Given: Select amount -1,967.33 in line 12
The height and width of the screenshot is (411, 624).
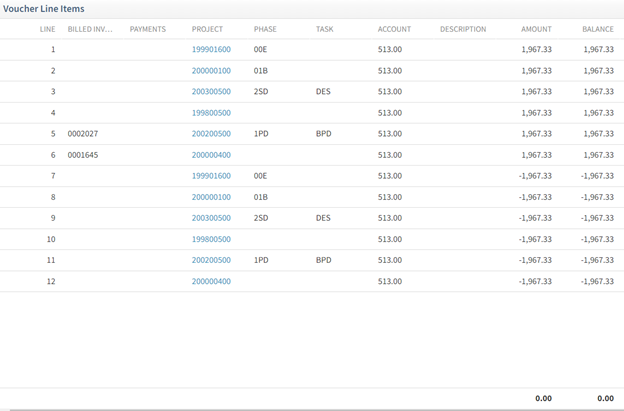Looking at the screenshot, I should (x=535, y=282).
